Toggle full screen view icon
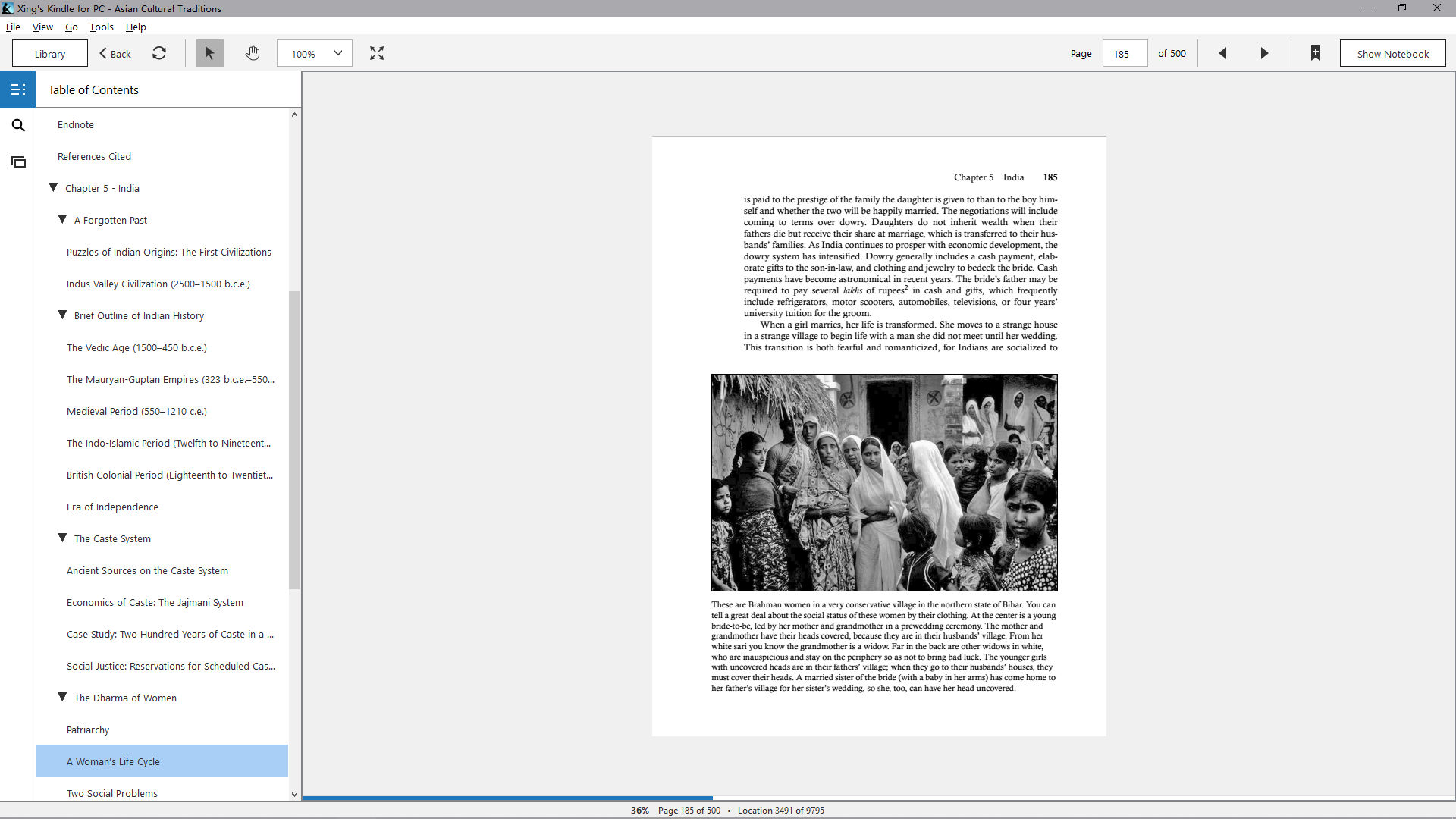 click(x=377, y=53)
